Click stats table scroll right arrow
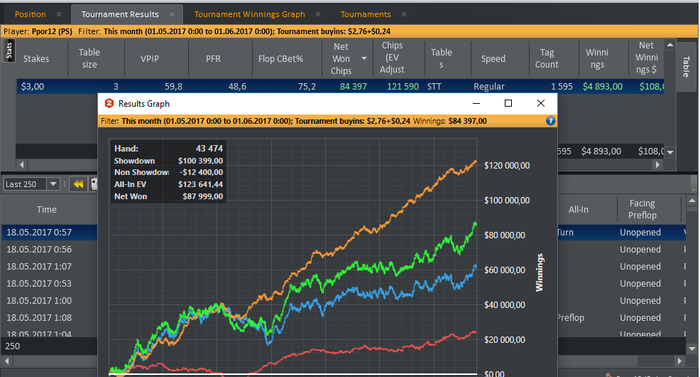The height and width of the screenshot is (377, 700). [x=657, y=165]
